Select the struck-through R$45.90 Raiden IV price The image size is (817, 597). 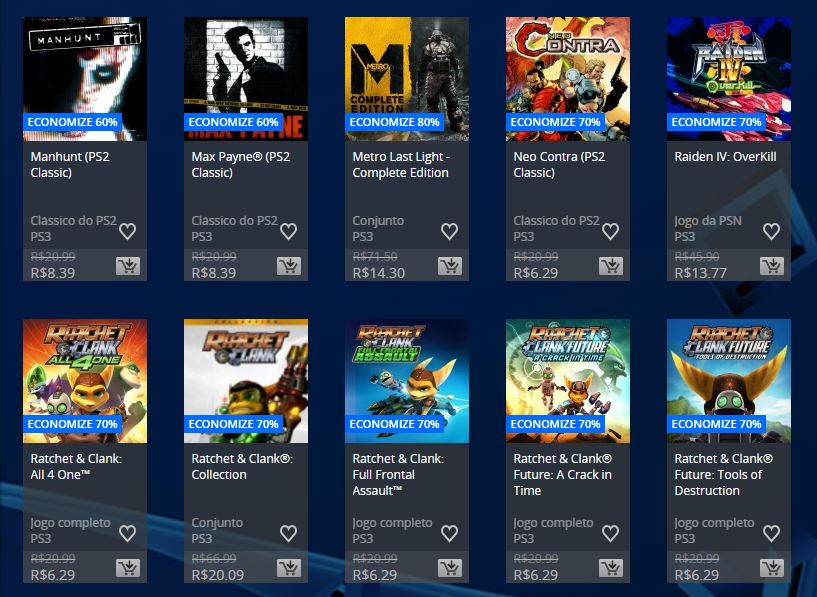697,256
